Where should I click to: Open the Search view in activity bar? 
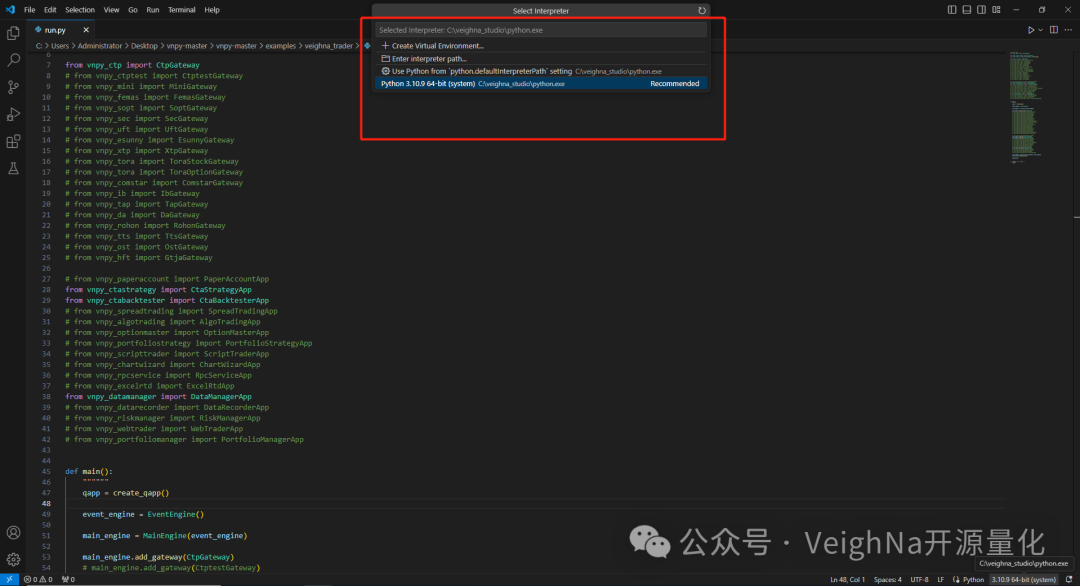13,60
